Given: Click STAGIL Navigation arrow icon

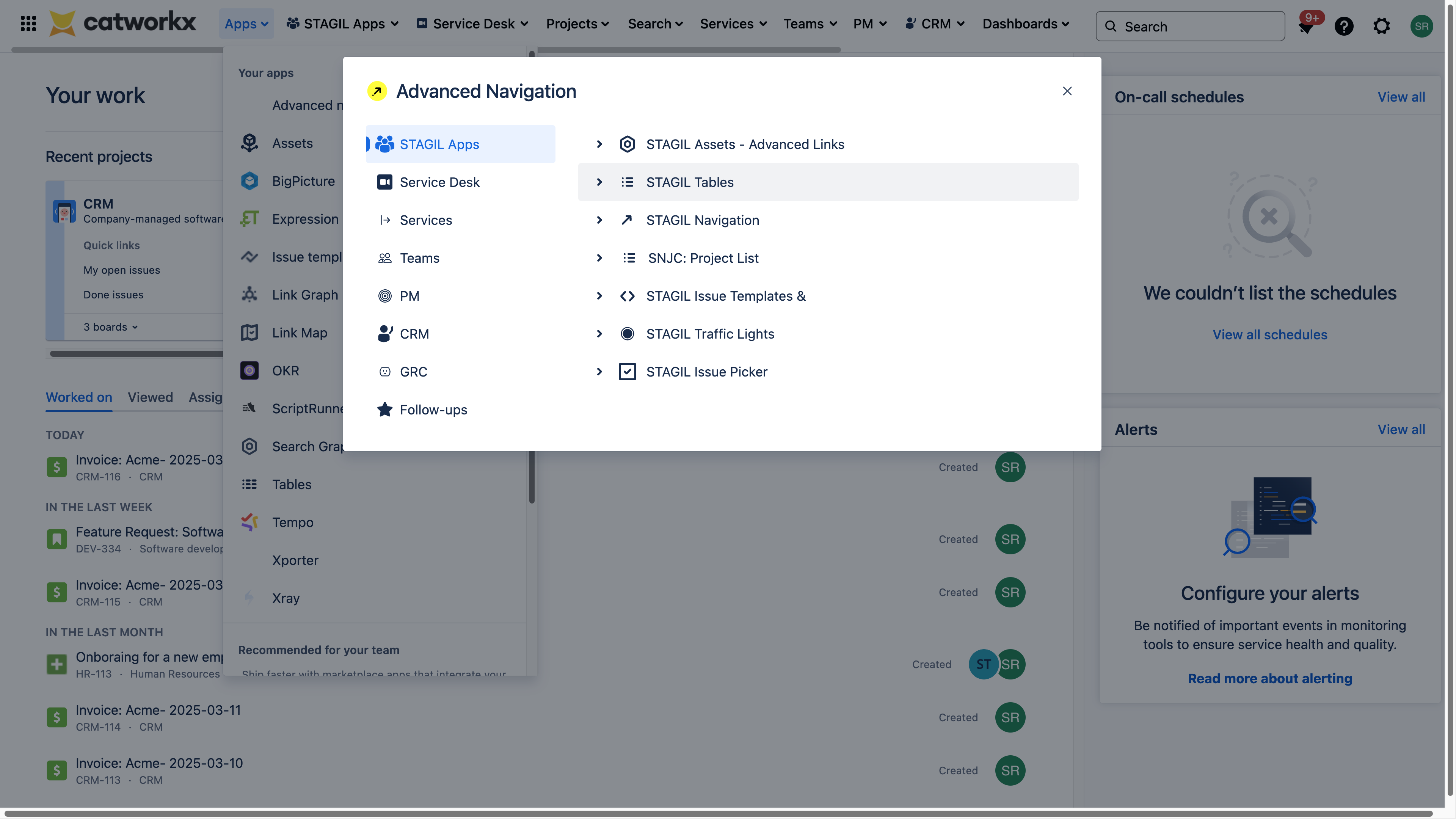Looking at the screenshot, I should 627,220.
